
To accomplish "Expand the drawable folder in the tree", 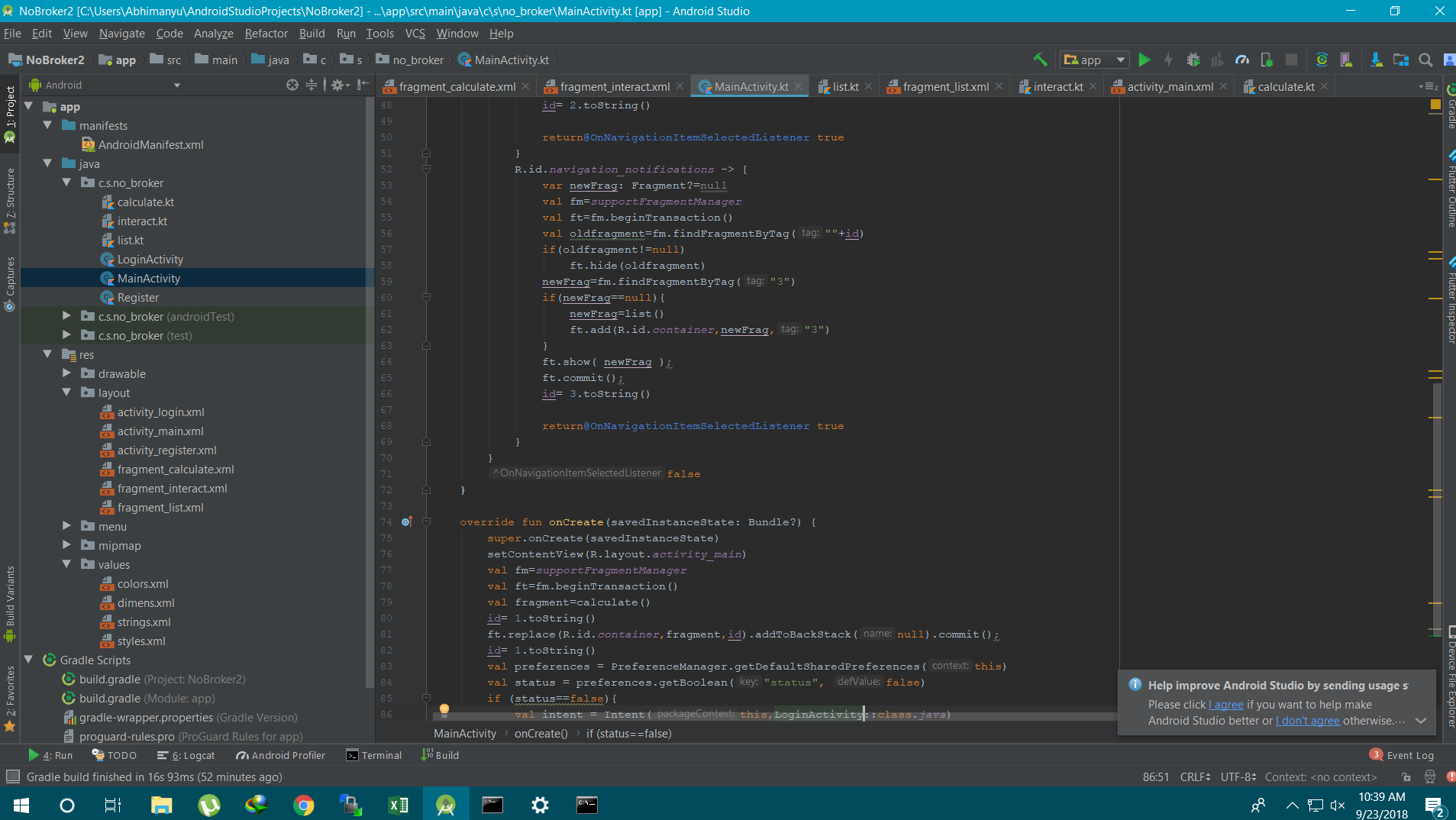I will [66, 373].
